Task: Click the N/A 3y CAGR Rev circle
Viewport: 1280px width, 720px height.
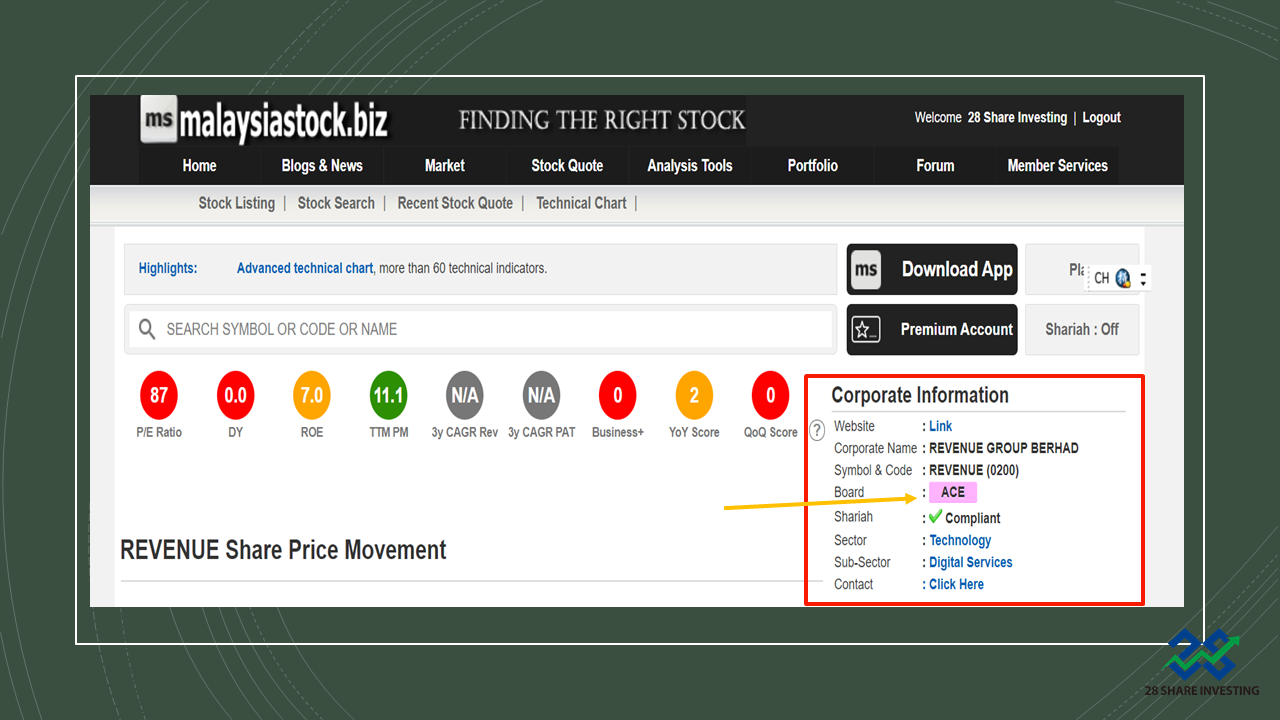Action: pos(465,396)
